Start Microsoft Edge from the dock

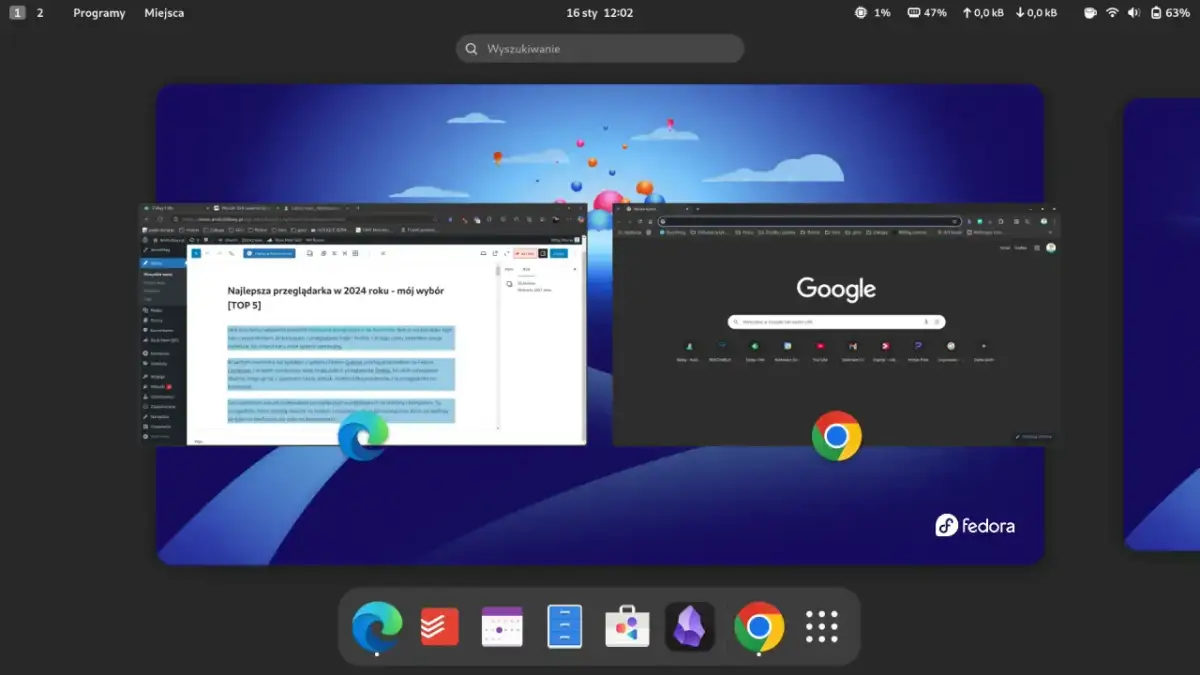coord(377,627)
